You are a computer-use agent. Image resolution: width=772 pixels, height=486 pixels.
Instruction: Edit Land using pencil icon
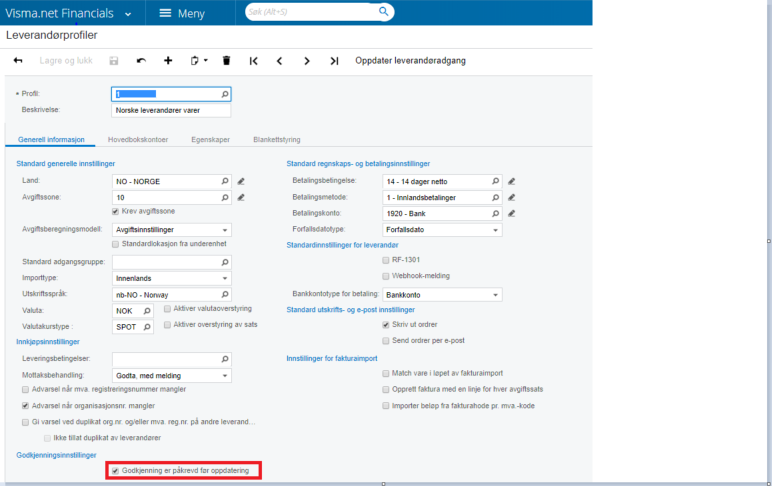241,181
